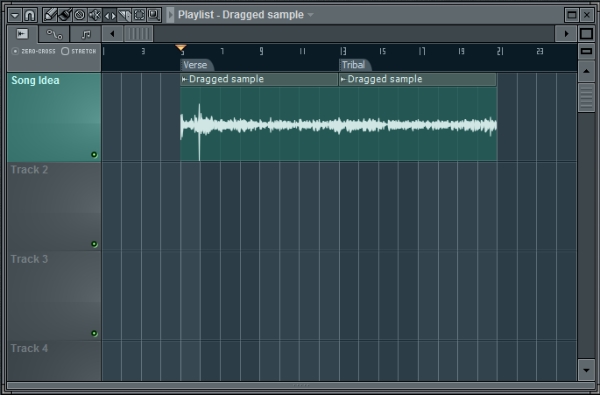Click the audio waveform in Song Idea track
This screenshot has height=395, width=600.
[x=339, y=125]
